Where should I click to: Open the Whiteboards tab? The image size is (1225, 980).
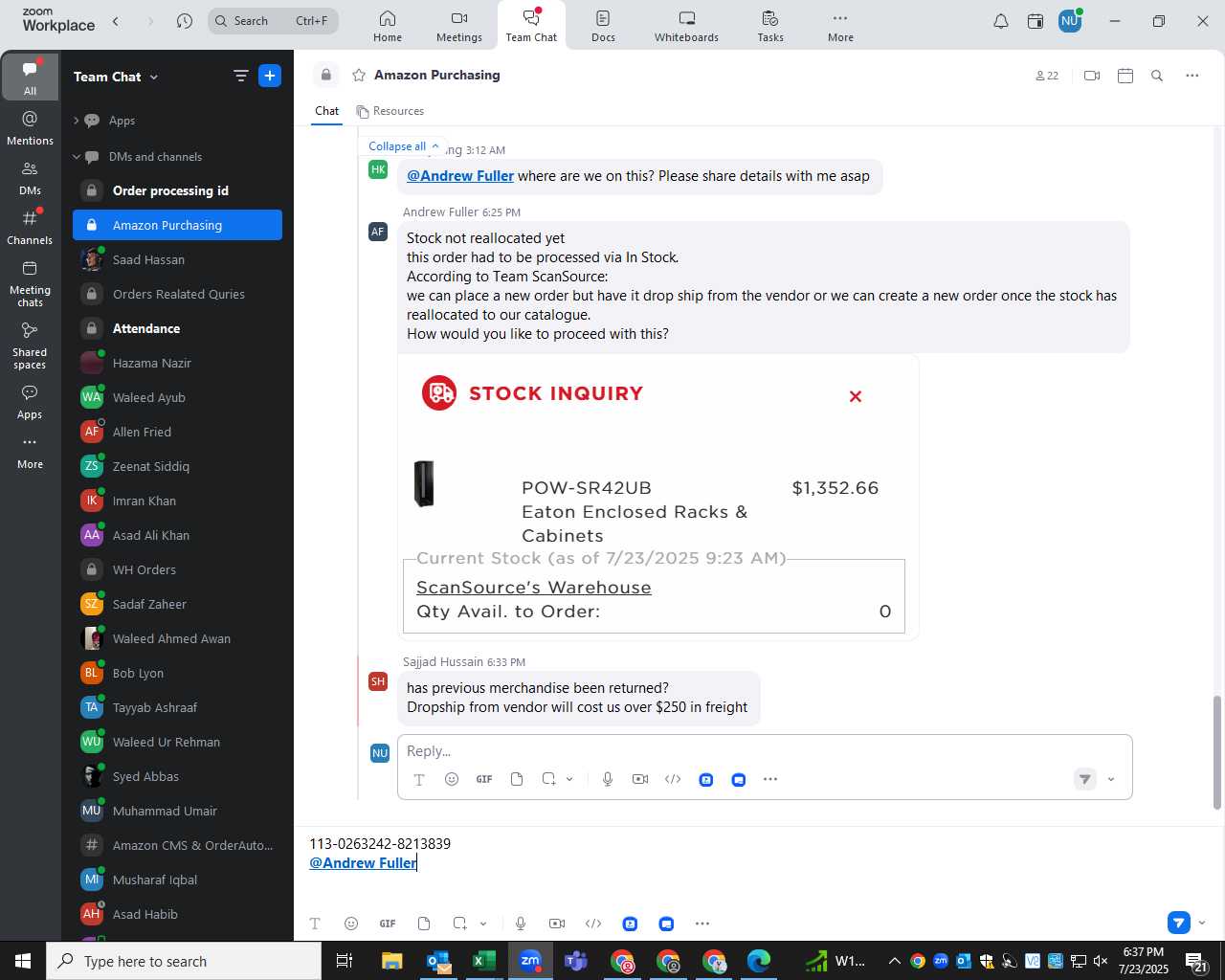coord(686,26)
